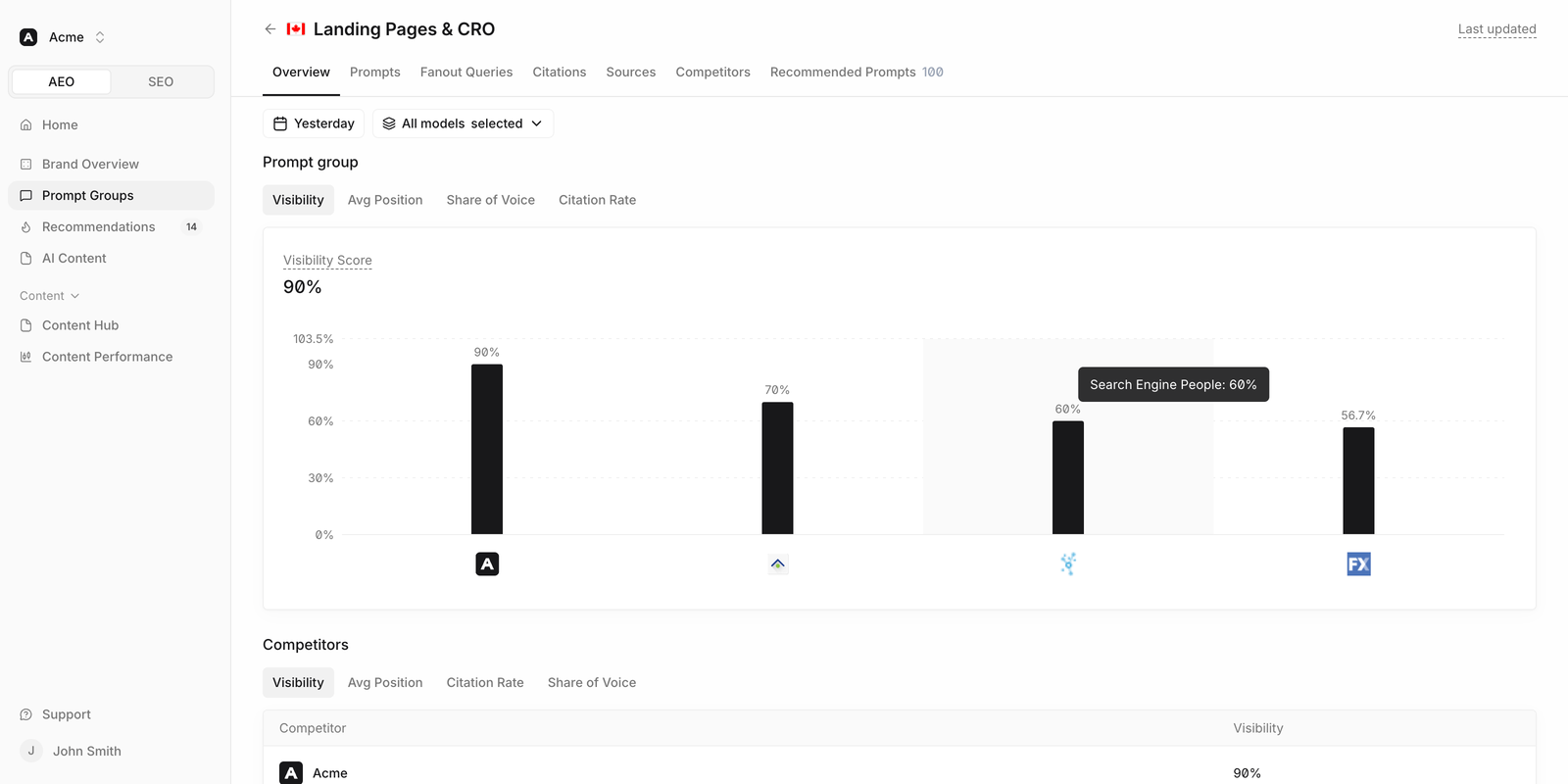Switch to the Fanout Queries tab
Viewport: 1568px width, 784px height.
tap(466, 73)
